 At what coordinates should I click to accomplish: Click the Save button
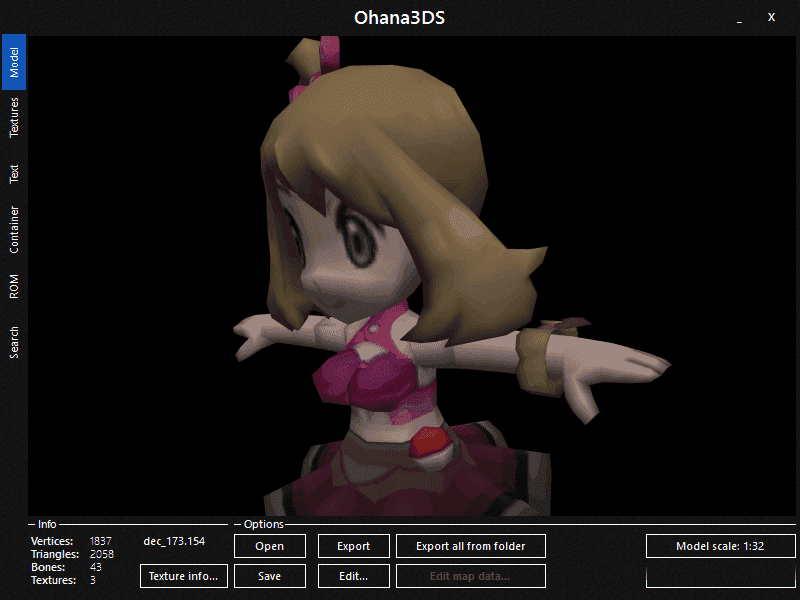(x=270, y=576)
